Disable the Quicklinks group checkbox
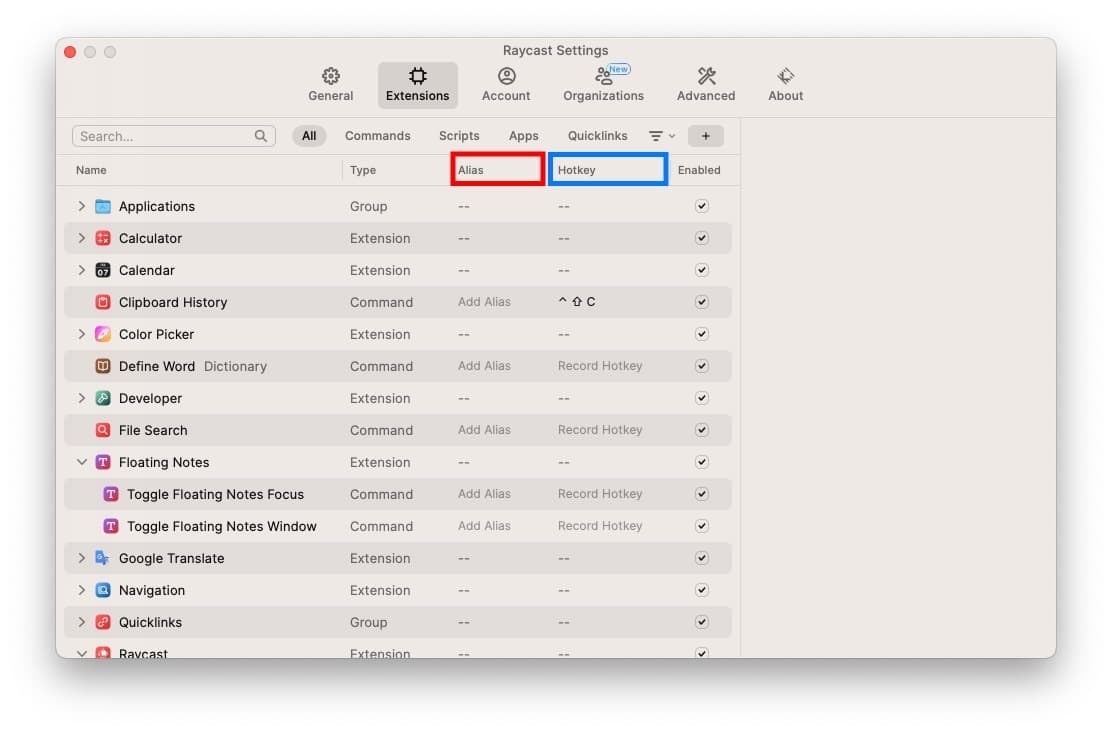This screenshot has width=1112, height=732. point(701,621)
